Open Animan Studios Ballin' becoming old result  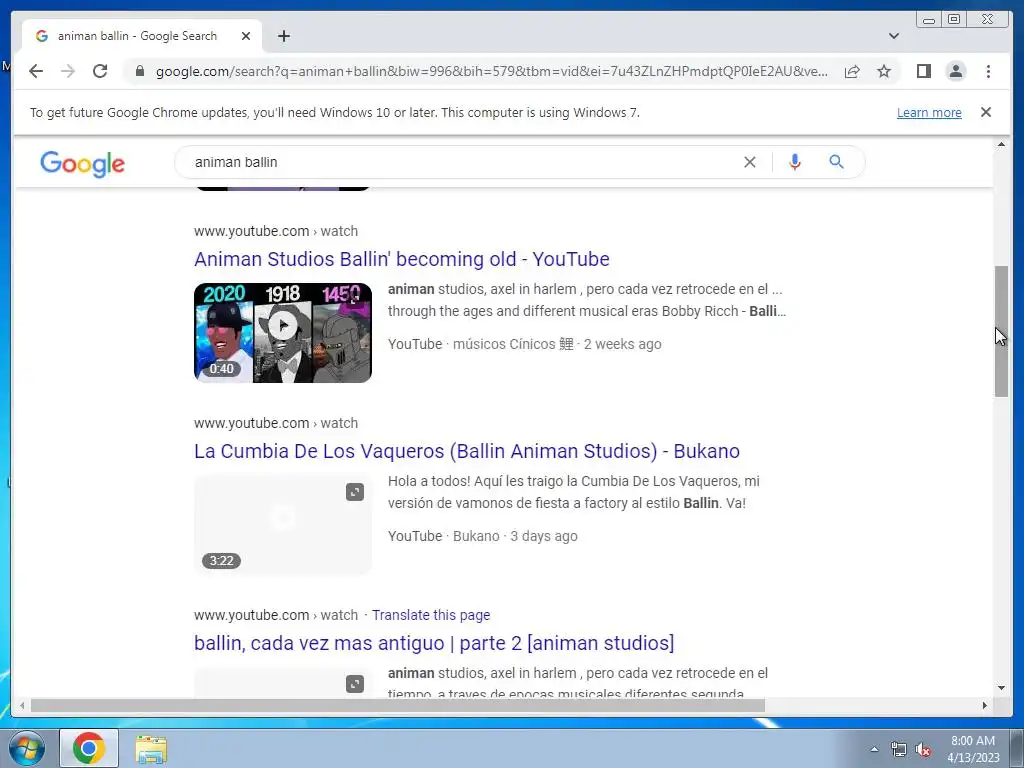pos(402,259)
